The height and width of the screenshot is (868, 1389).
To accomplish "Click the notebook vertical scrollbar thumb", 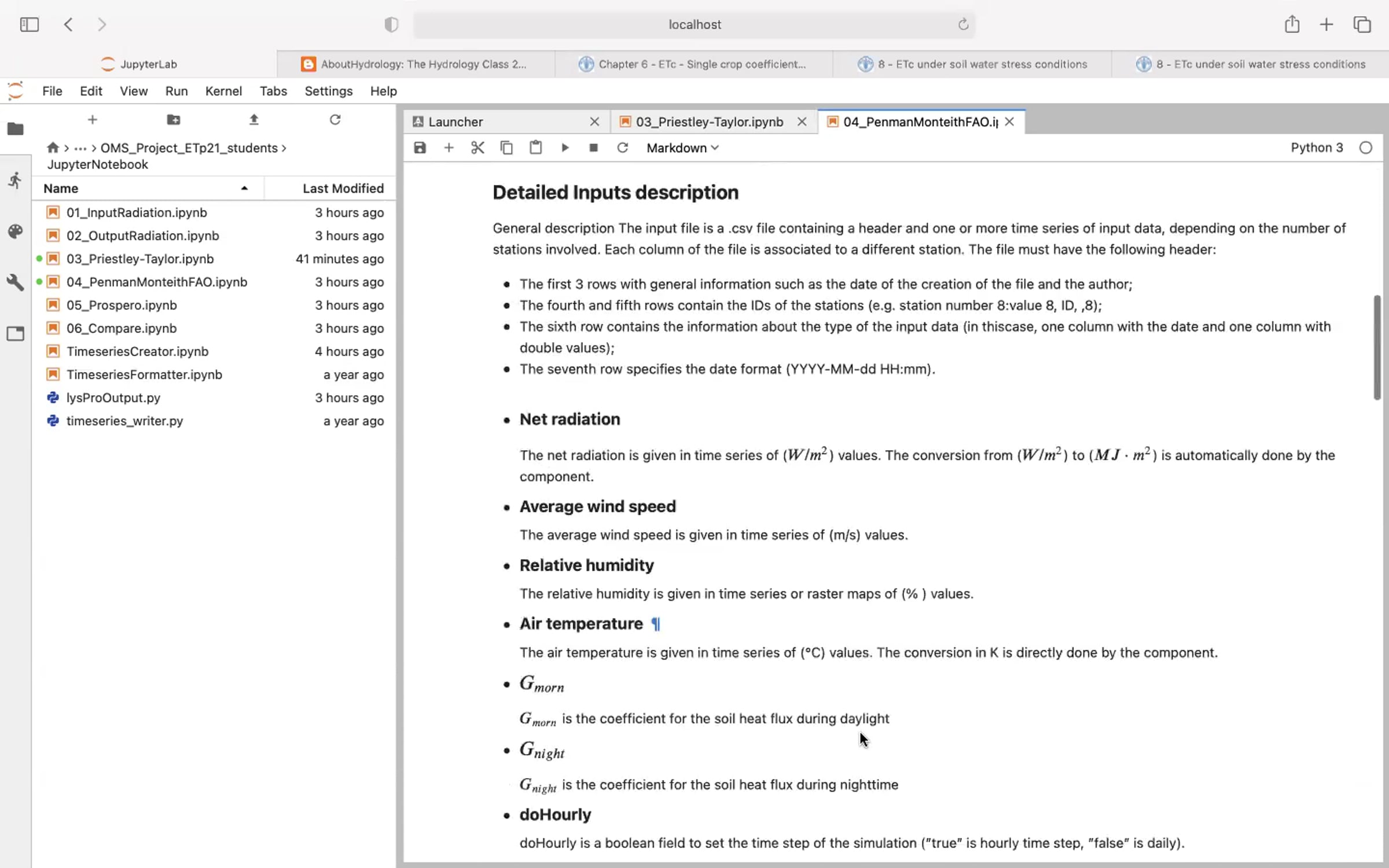I will 1377,347.
